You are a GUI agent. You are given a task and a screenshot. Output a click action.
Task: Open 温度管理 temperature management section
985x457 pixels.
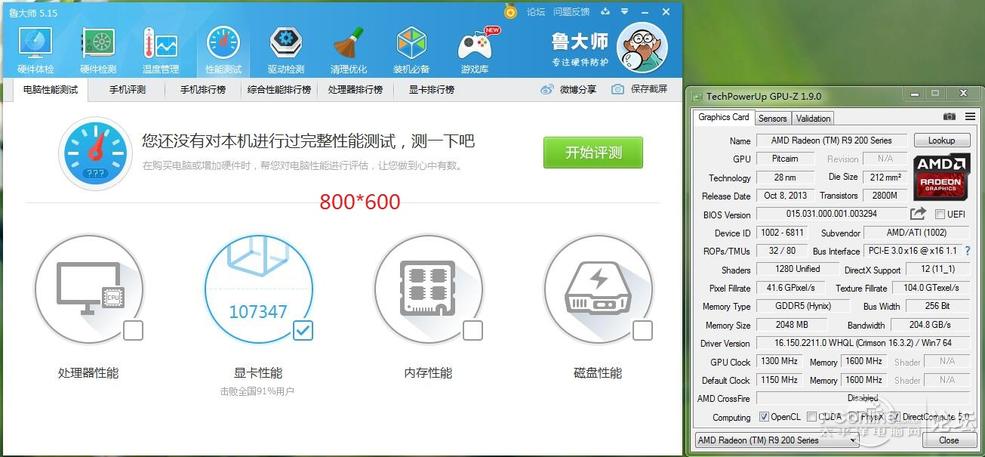[160, 50]
